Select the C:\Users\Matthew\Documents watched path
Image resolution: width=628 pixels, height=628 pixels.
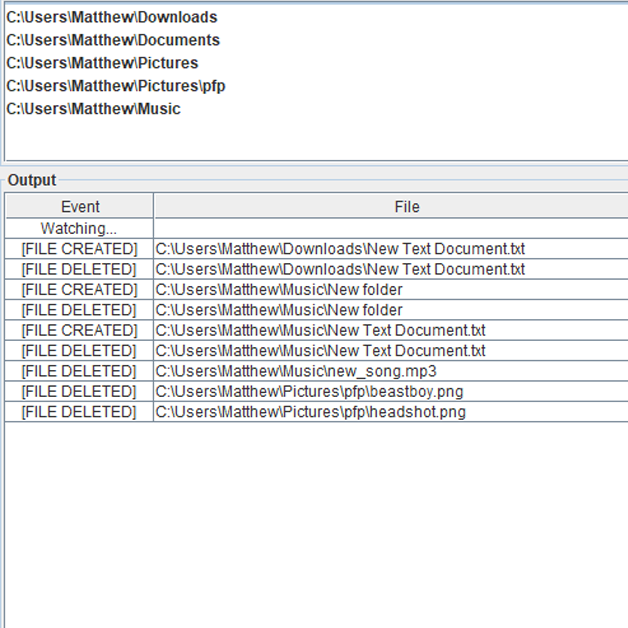(113, 40)
